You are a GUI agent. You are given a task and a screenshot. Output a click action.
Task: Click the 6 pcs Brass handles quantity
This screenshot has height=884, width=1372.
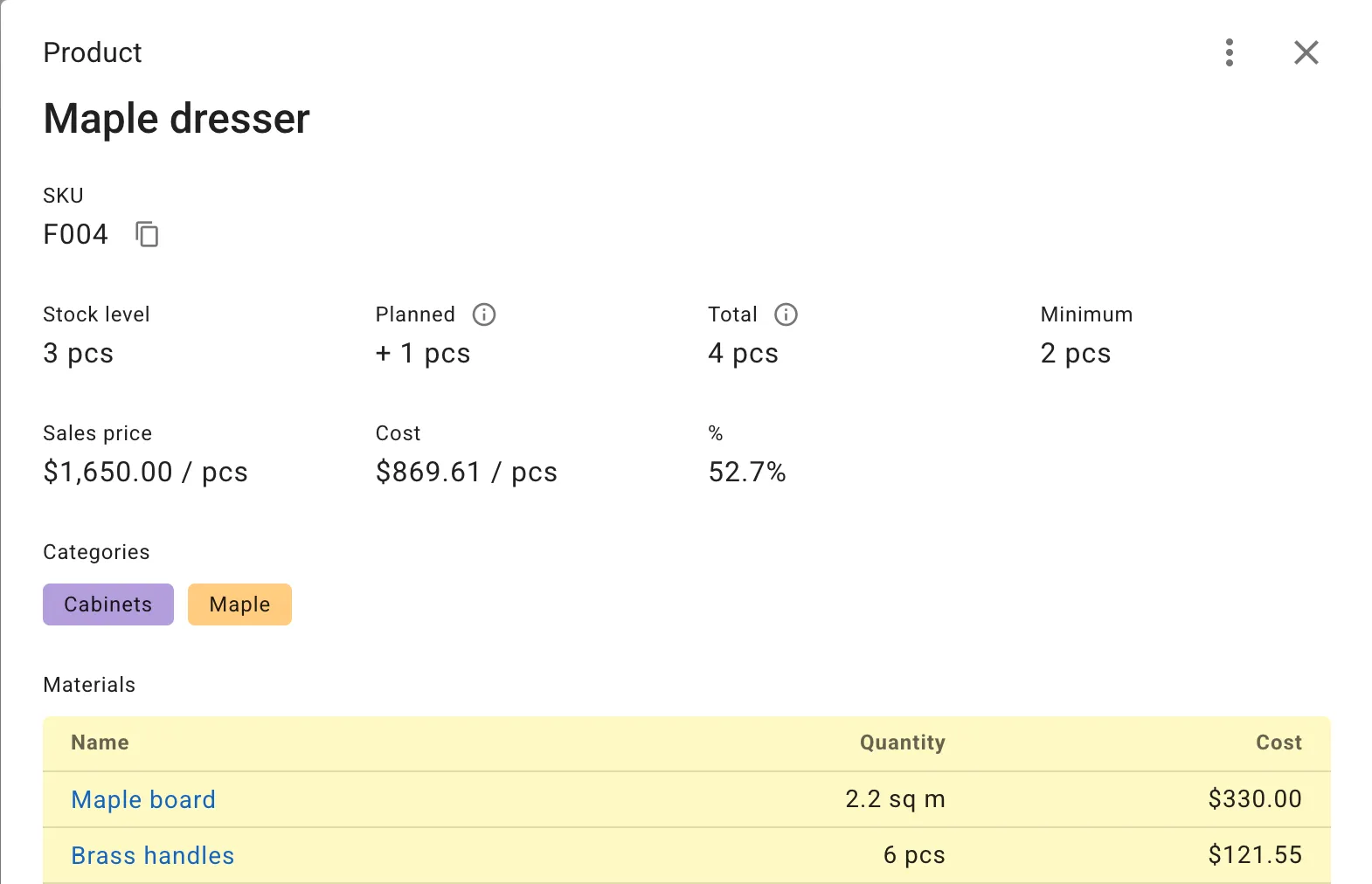point(913,855)
